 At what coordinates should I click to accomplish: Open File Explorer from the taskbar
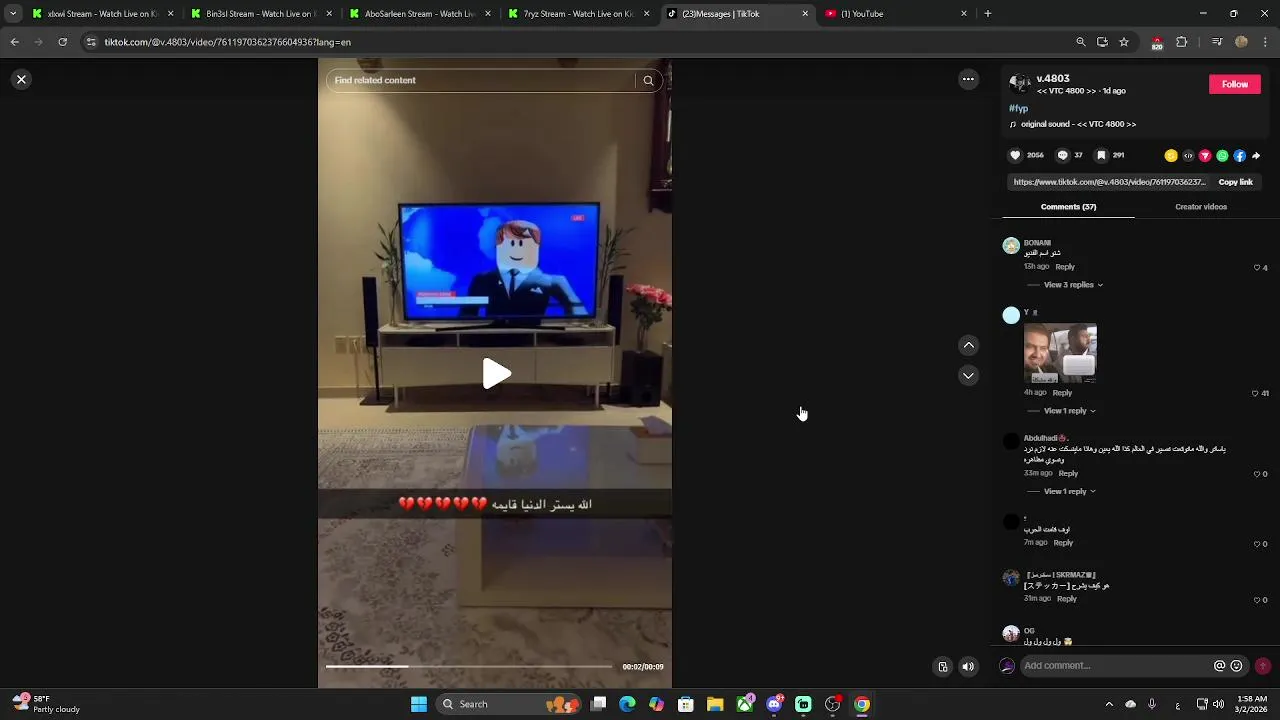pos(715,704)
